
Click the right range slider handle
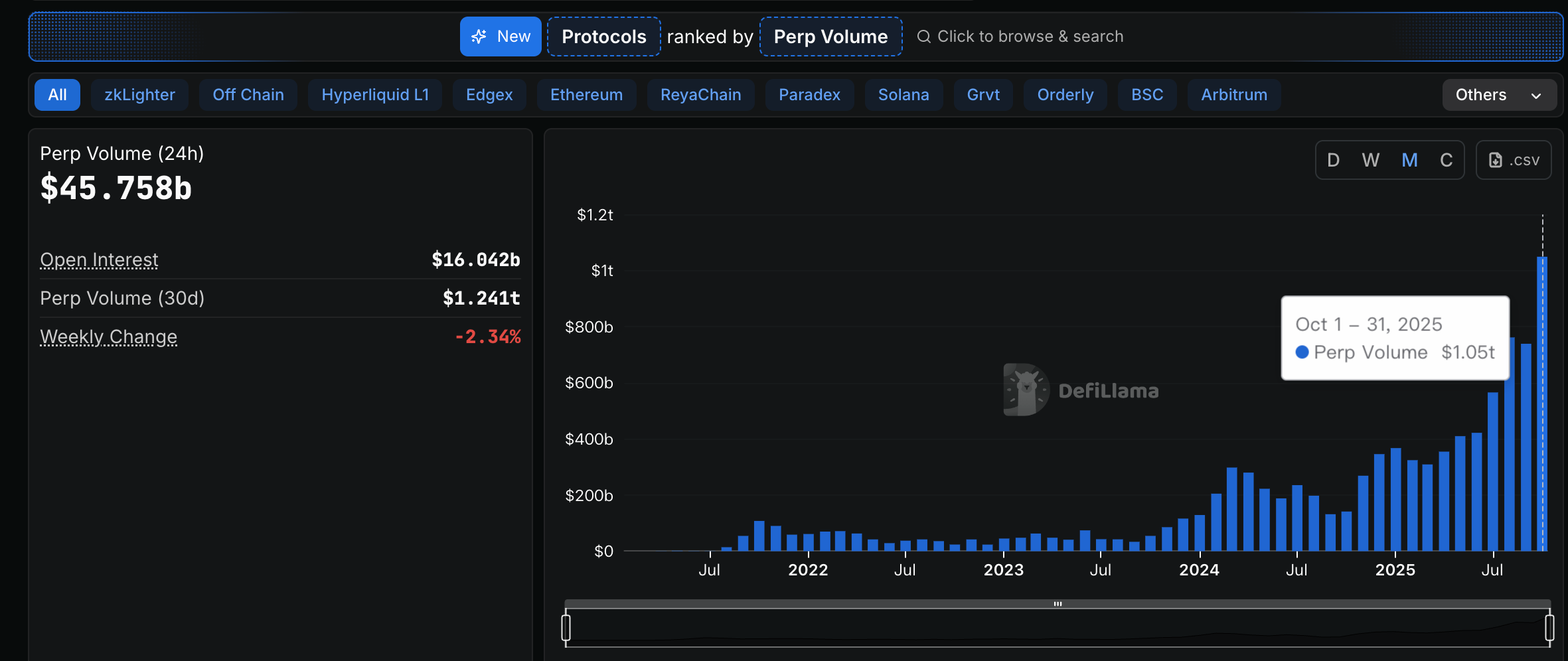[x=1549, y=627]
